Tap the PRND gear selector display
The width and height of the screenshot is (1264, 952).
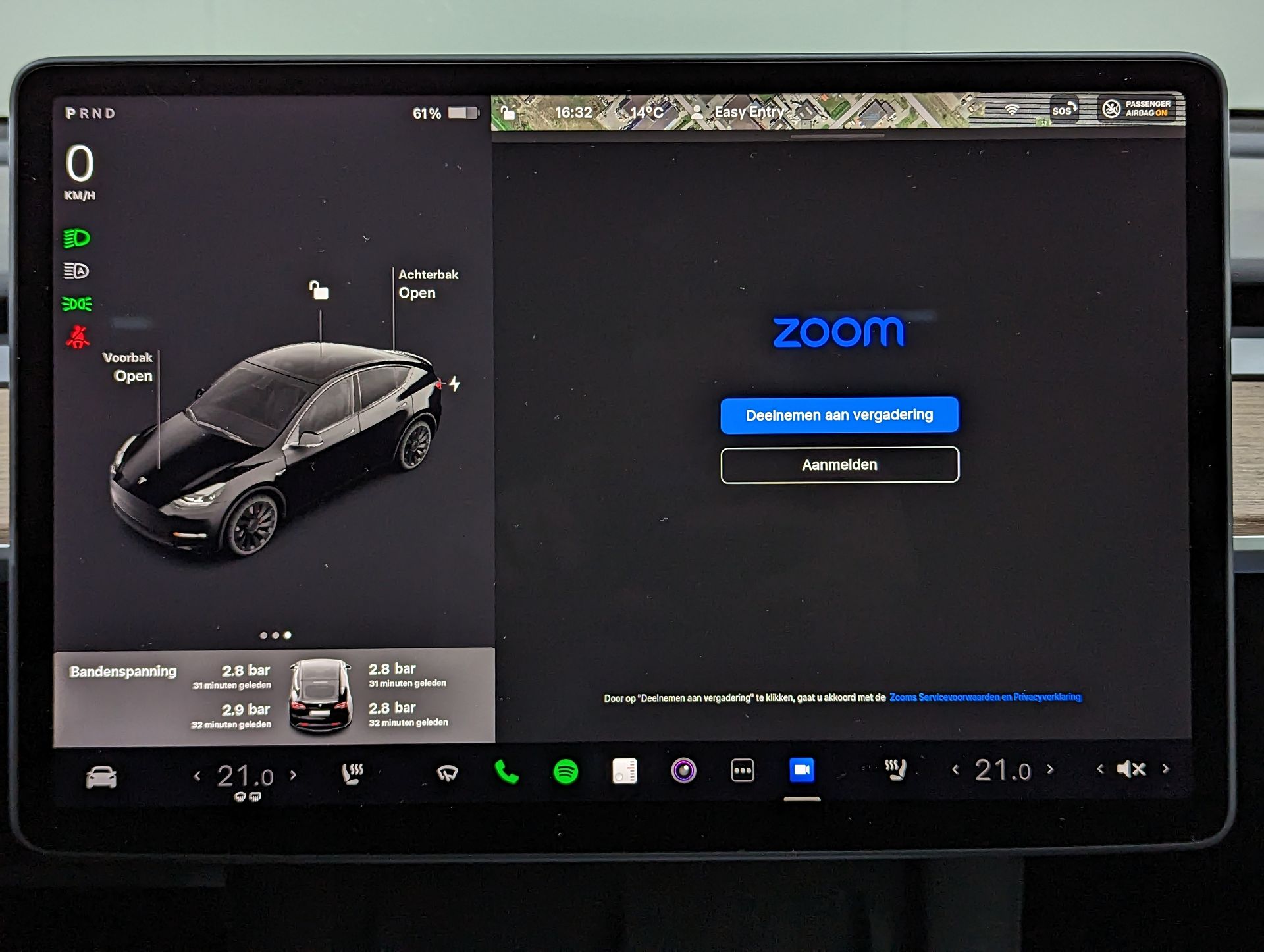[91, 113]
